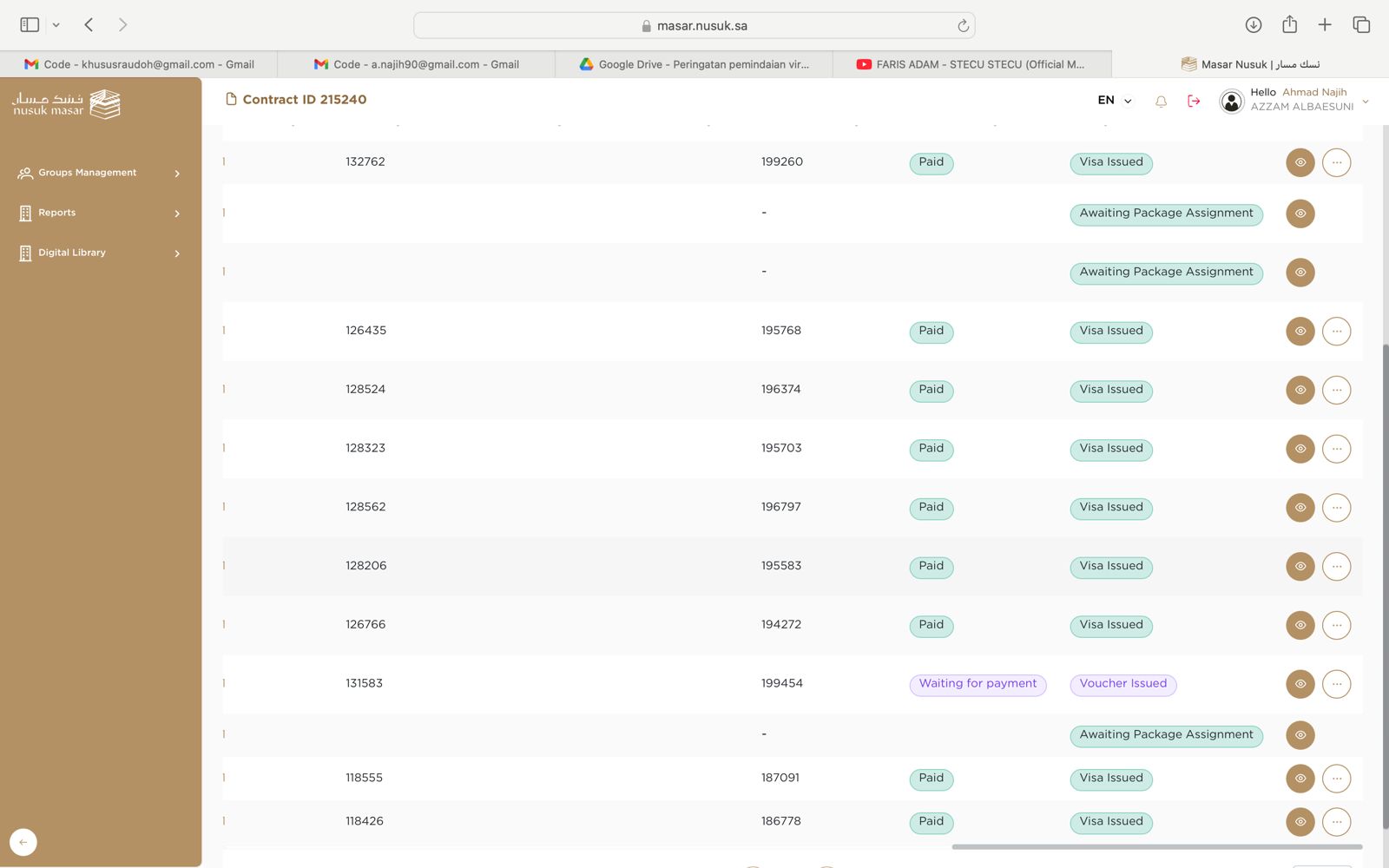This screenshot has height=868, width=1389.
Task: Reload the page using the refresh icon
Action: click(x=963, y=26)
